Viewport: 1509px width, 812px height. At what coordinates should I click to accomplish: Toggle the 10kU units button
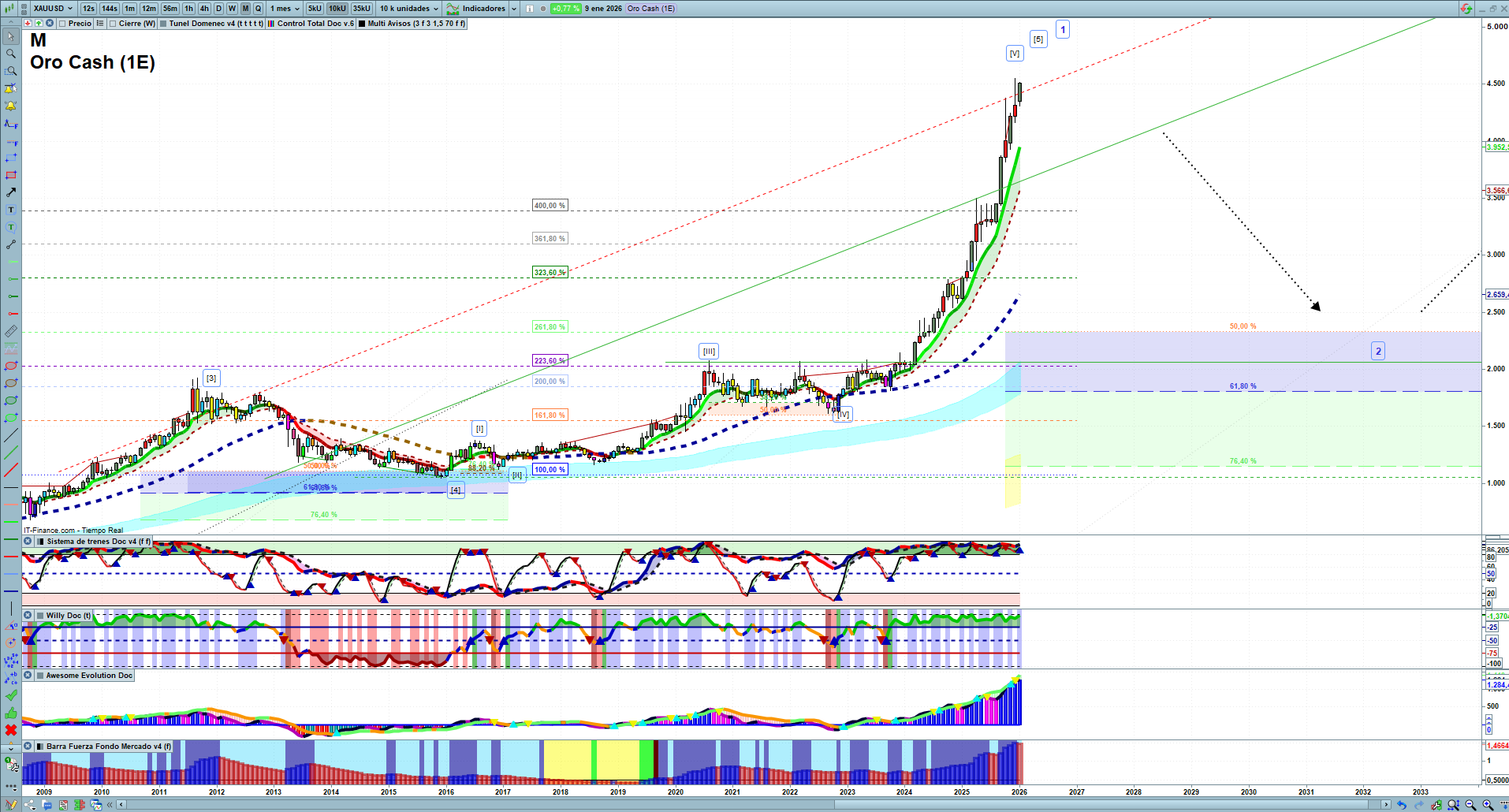point(337,9)
